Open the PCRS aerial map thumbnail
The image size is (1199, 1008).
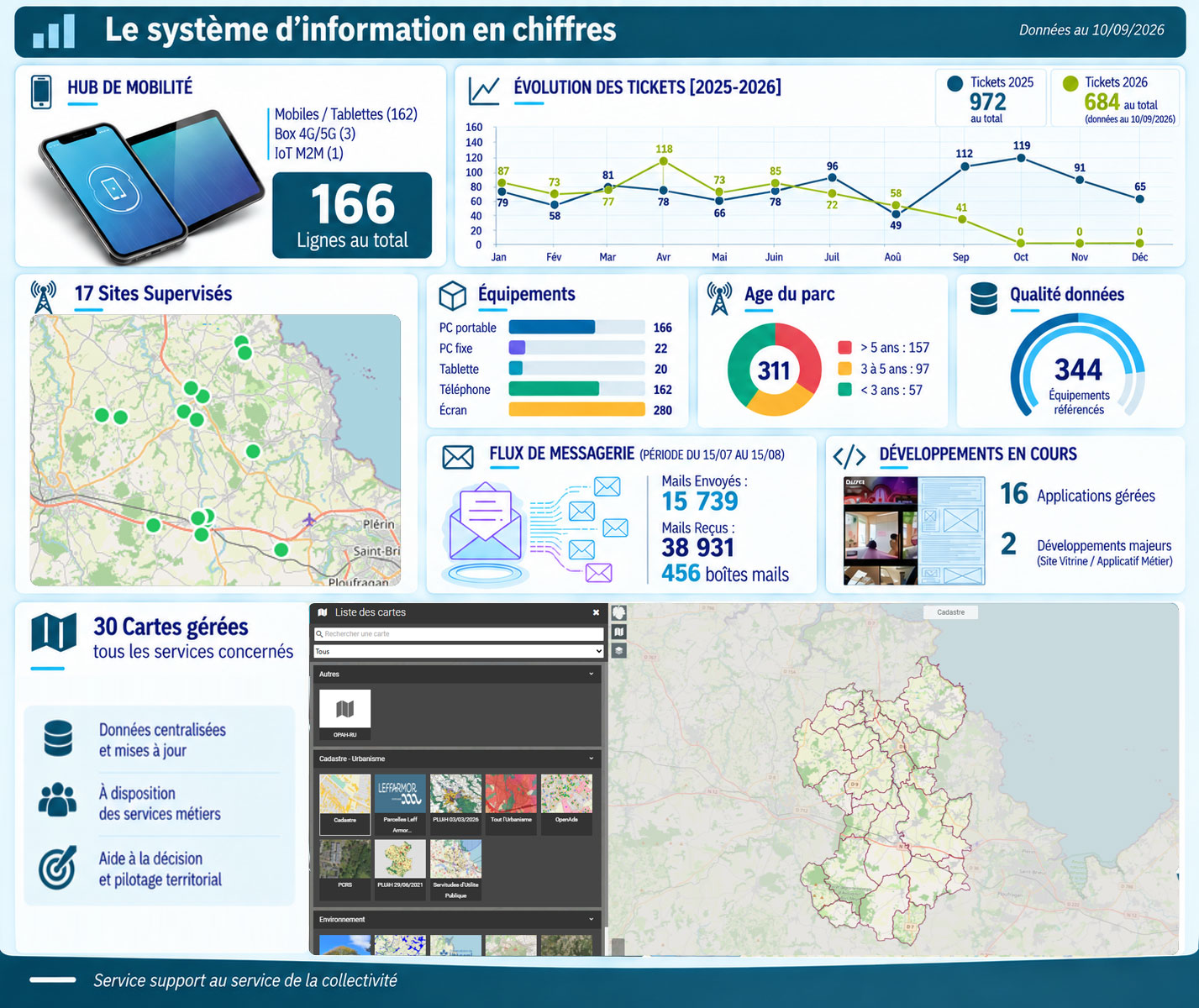click(344, 870)
